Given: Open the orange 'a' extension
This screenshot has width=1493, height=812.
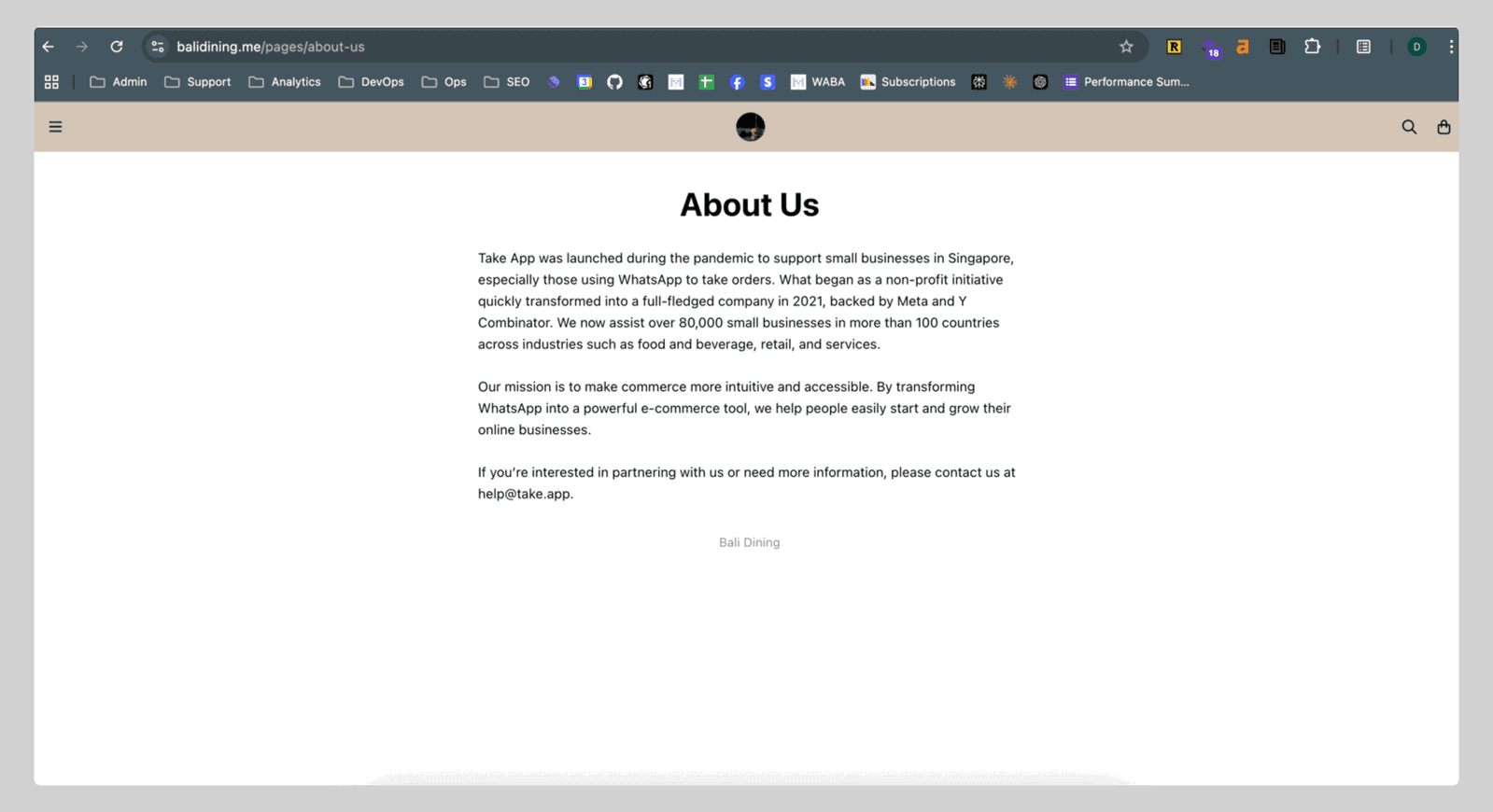Looking at the screenshot, I should tap(1243, 47).
